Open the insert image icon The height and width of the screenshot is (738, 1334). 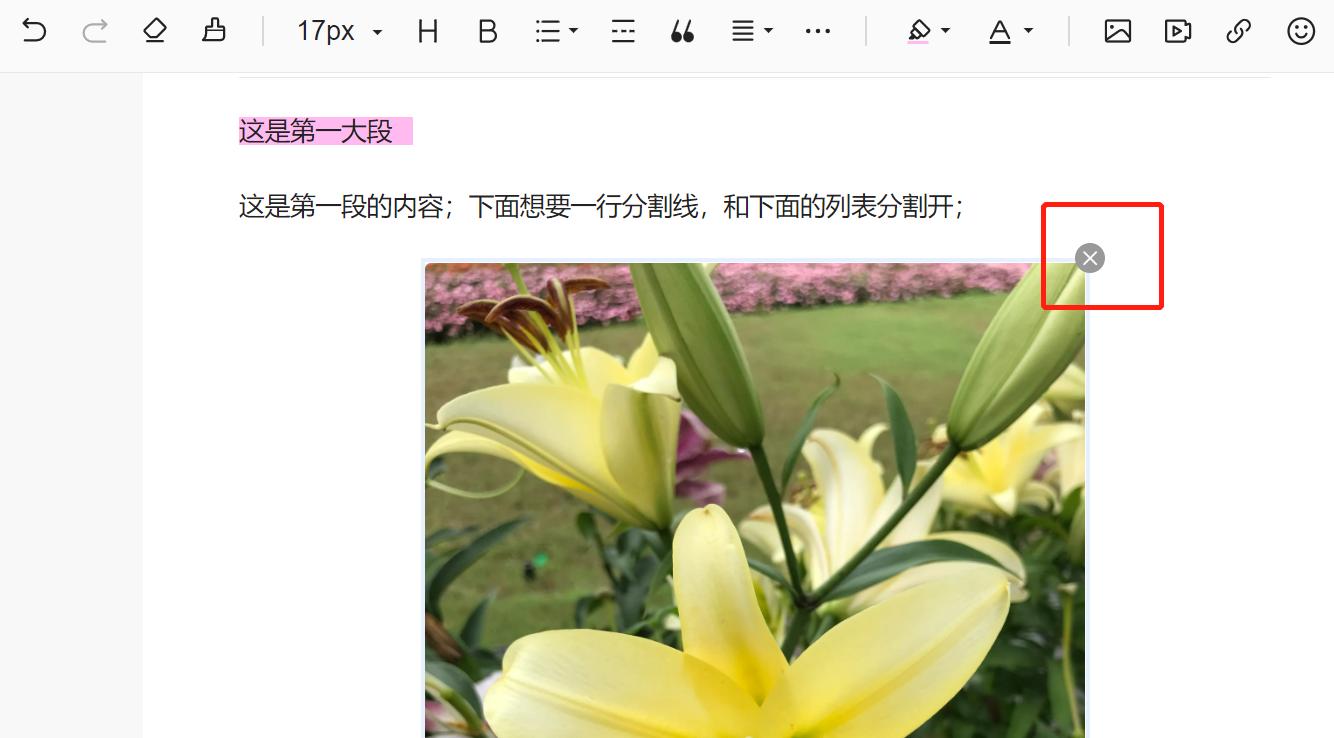coord(1117,31)
